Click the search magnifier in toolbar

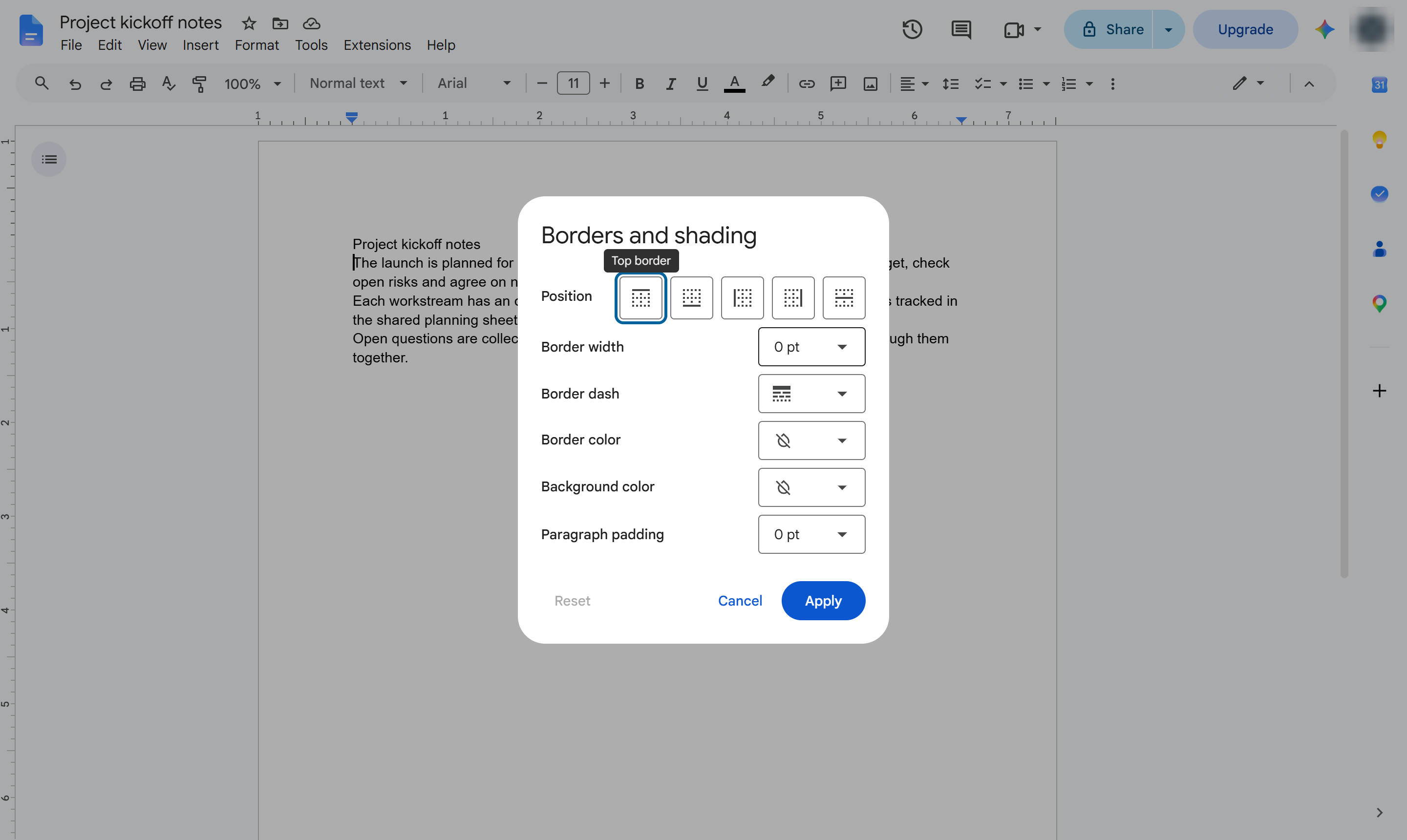[42, 83]
